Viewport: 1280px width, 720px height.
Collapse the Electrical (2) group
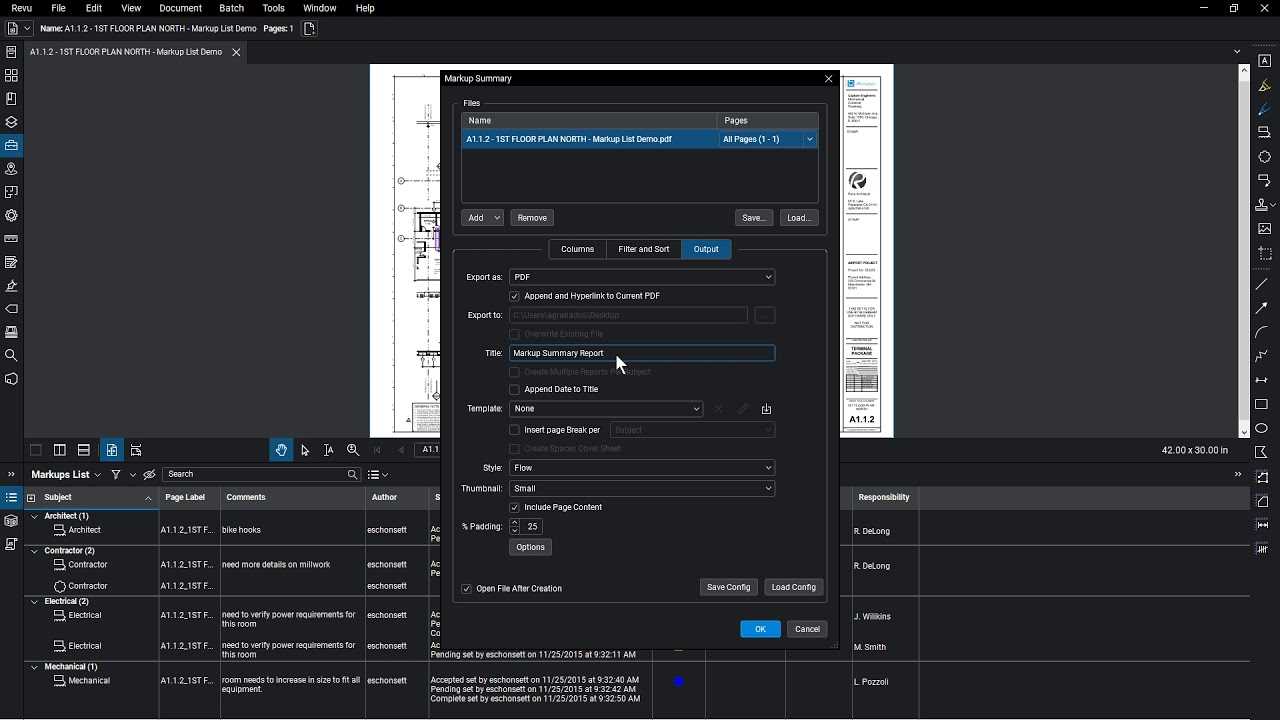click(x=34, y=602)
